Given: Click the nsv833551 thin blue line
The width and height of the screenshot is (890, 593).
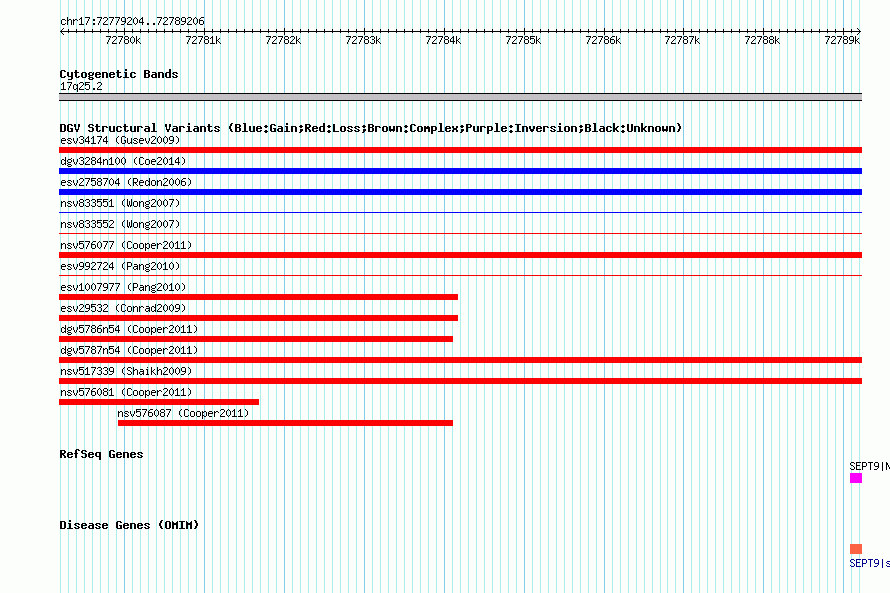Looking at the screenshot, I should pyautogui.click(x=460, y=213).
